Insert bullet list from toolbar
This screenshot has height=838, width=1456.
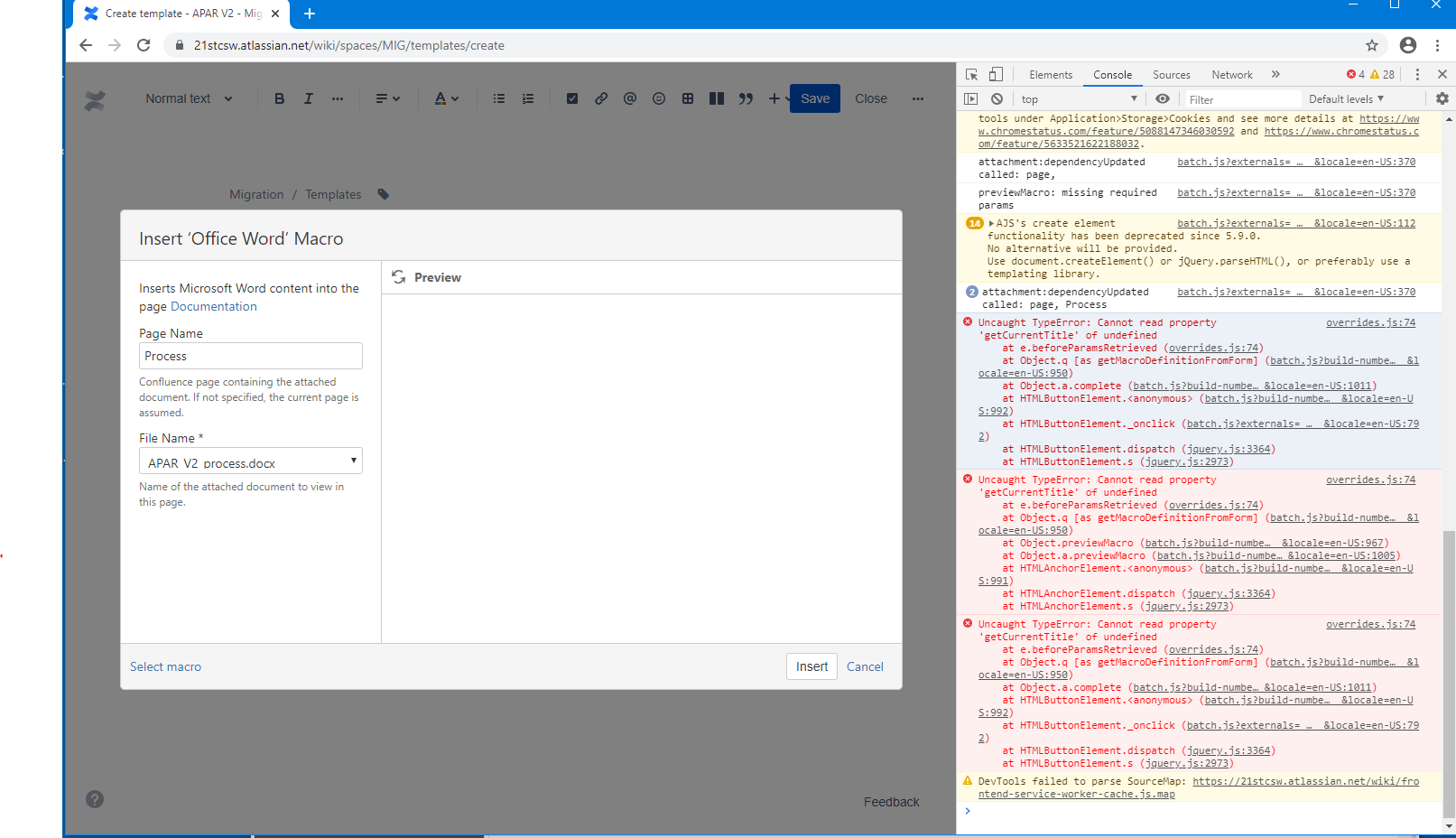(x=499, y=98)
